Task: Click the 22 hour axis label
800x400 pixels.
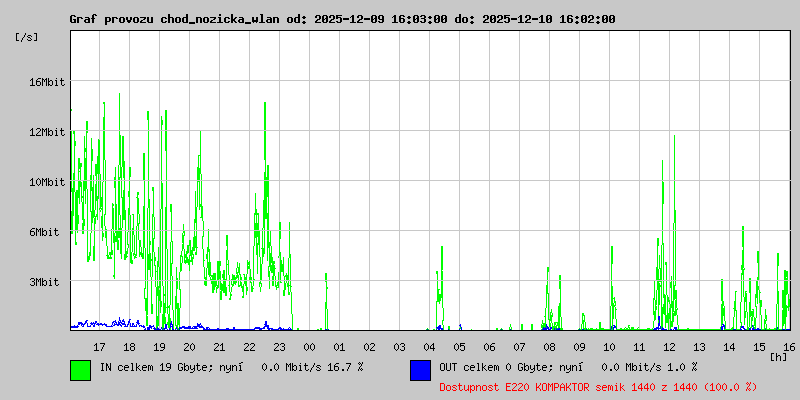Action: 249,347
